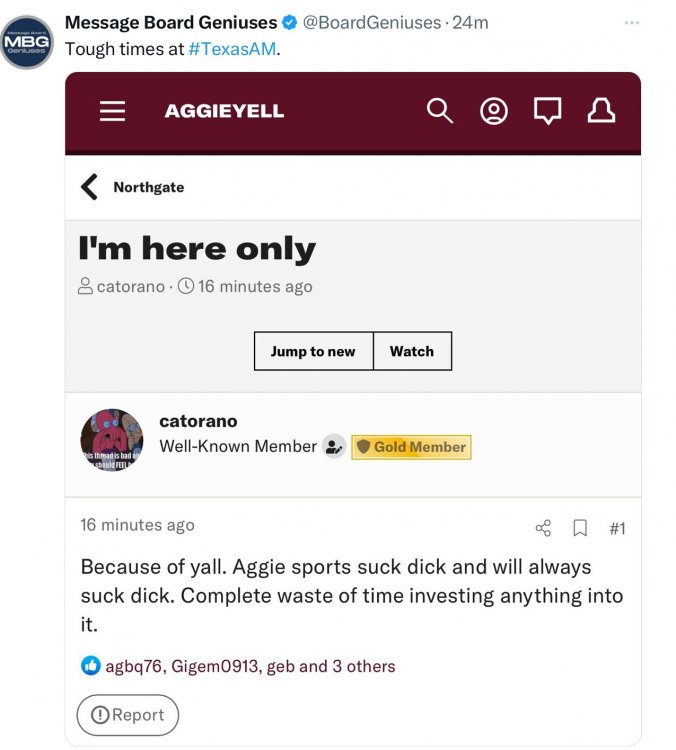Show the '3 others' who liked the post
676x750 pixels.
click(x=364, y=666)
